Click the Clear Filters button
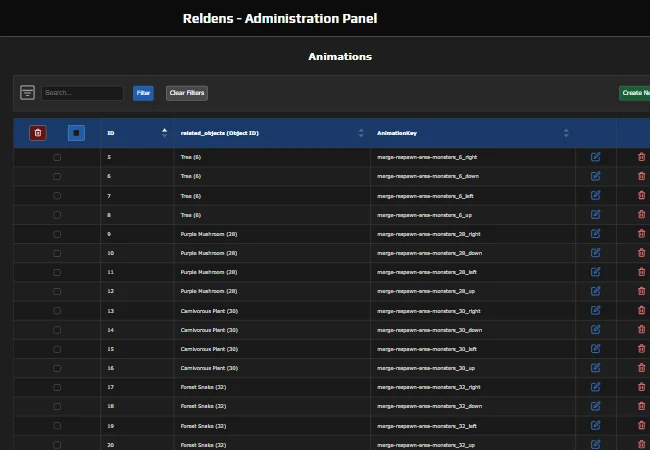 coord(187,93)
